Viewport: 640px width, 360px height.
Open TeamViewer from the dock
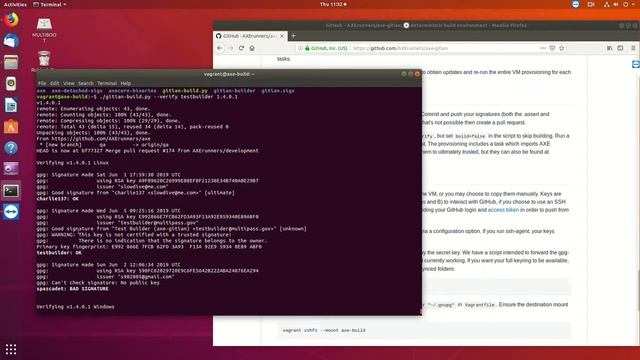tap(11, 212)
